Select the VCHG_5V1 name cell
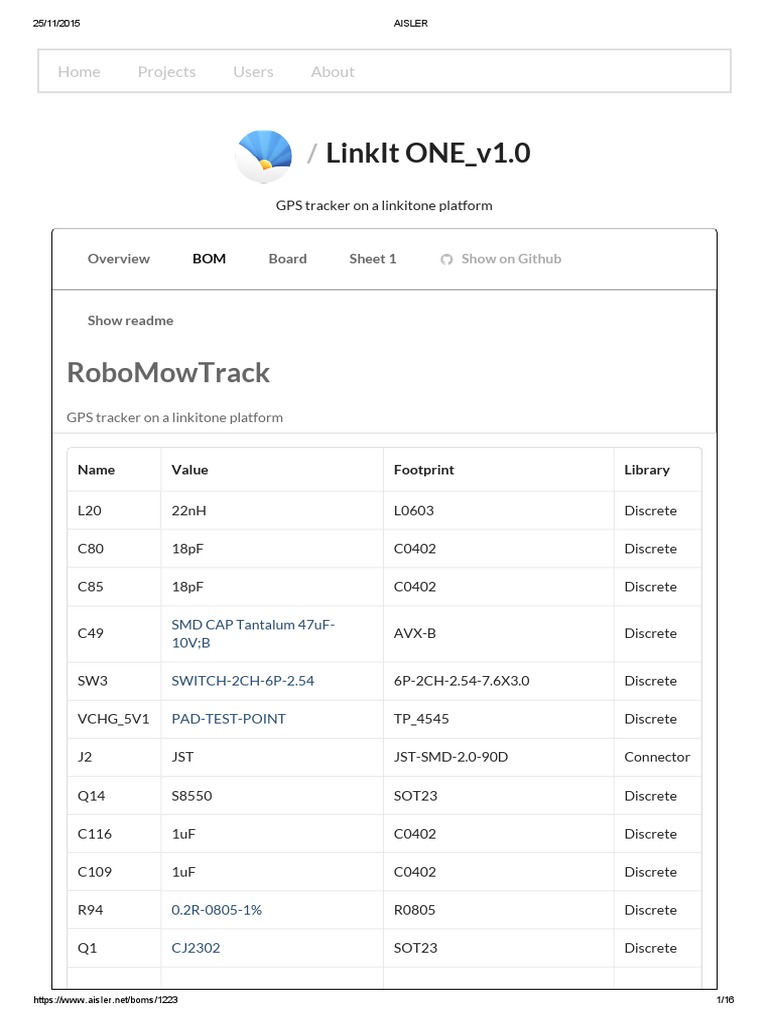The width and height of the screenshot is (768, 1024). pyautogui.click(x=114, y=719)
